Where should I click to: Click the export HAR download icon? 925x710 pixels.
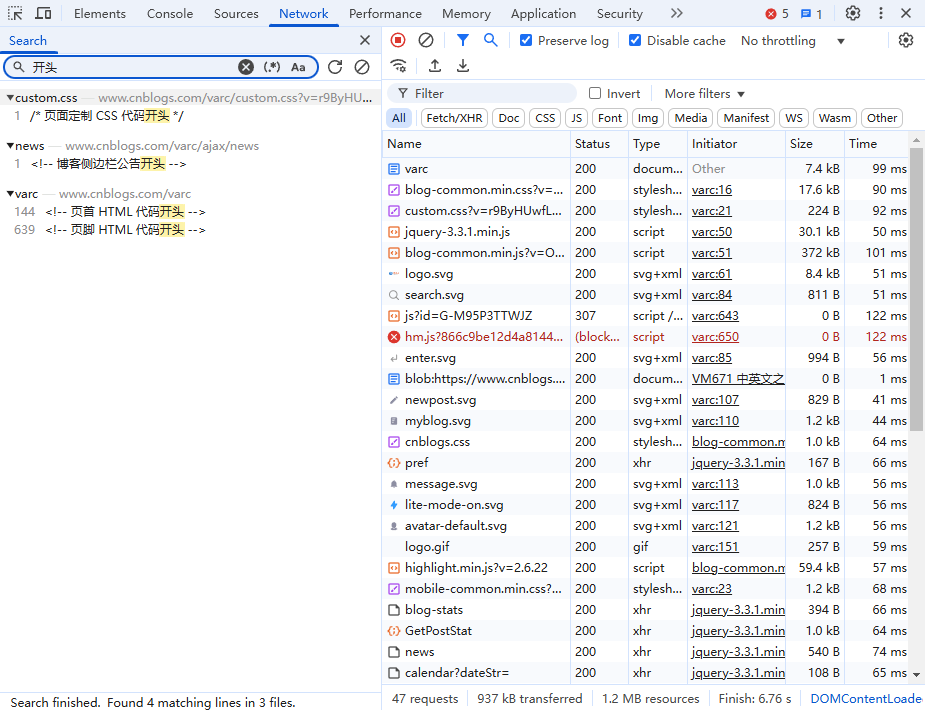[463, 65]
